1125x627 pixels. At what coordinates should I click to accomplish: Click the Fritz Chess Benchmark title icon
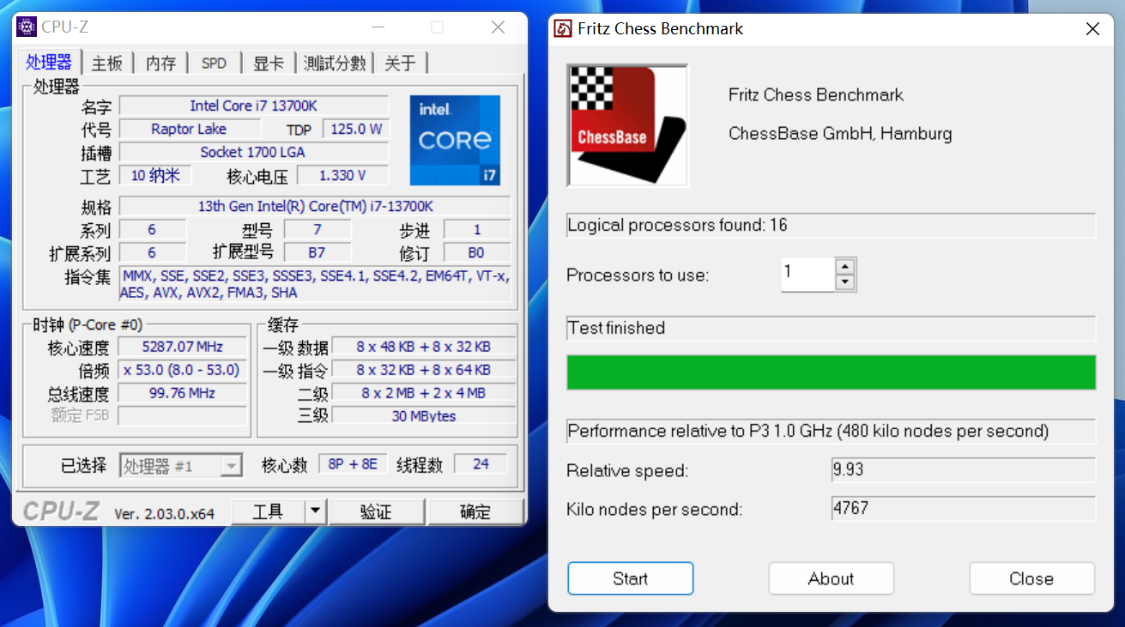pyautogui.click(x=563, y=29)
